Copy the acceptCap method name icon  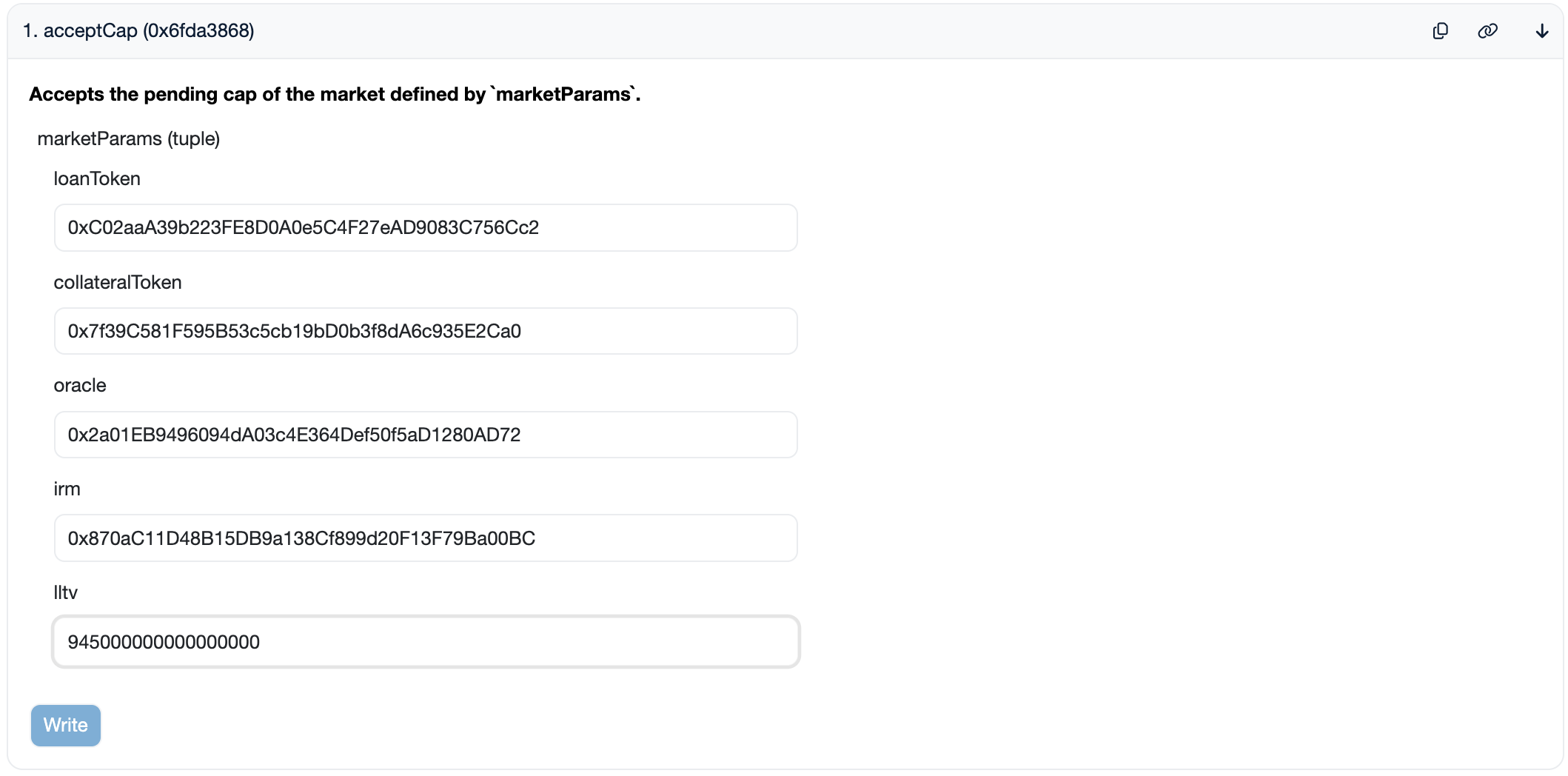tap(1440, 31)
